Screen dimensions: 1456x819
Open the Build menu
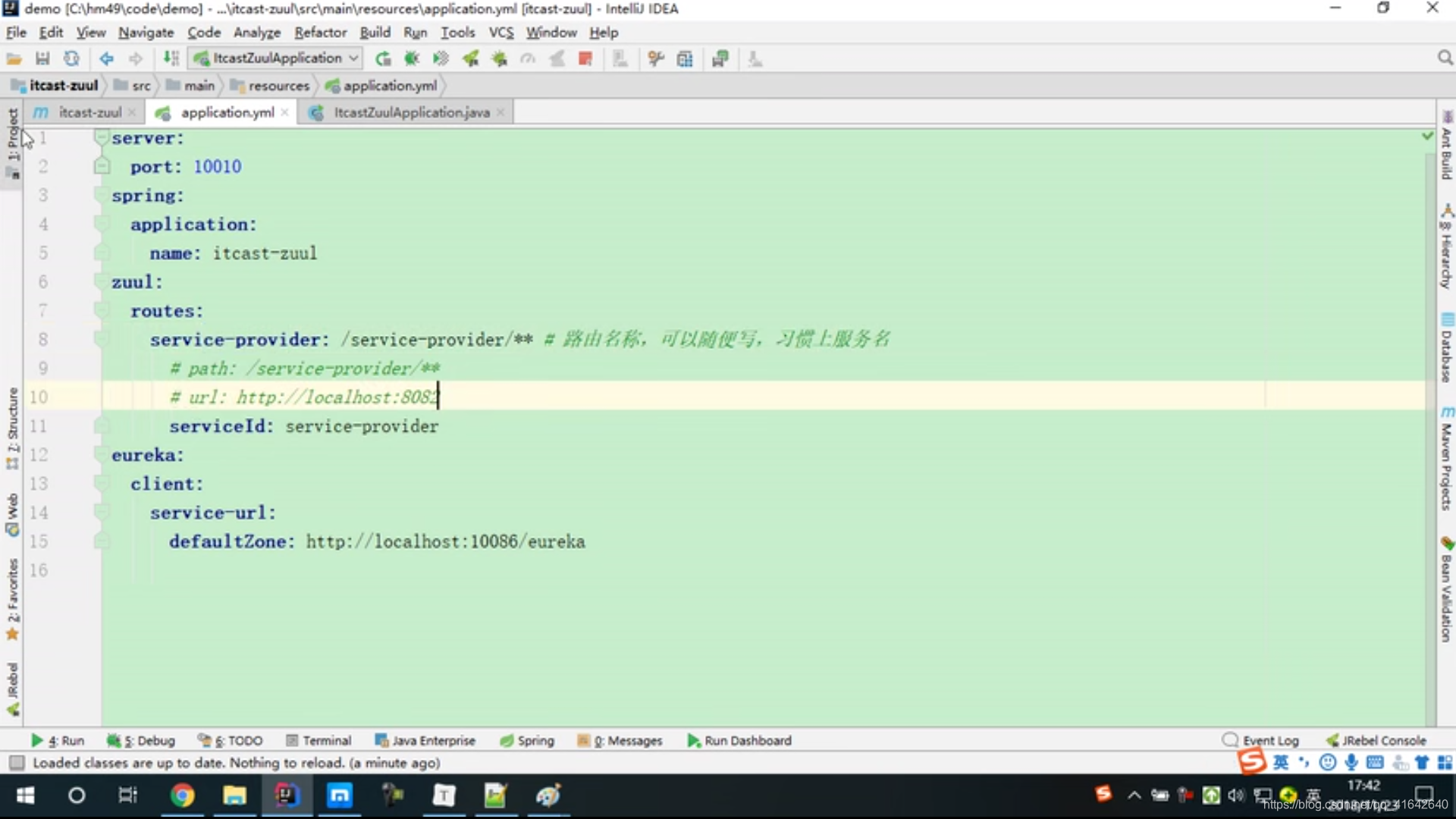[x=375, y=33]
